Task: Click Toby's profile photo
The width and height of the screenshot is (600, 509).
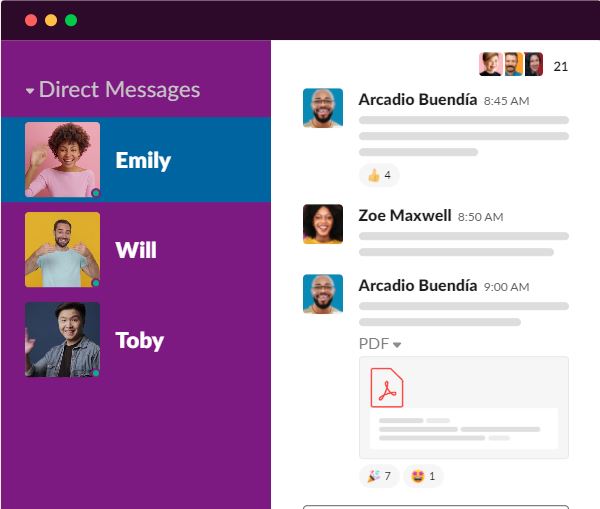Action: click(62, 340)
